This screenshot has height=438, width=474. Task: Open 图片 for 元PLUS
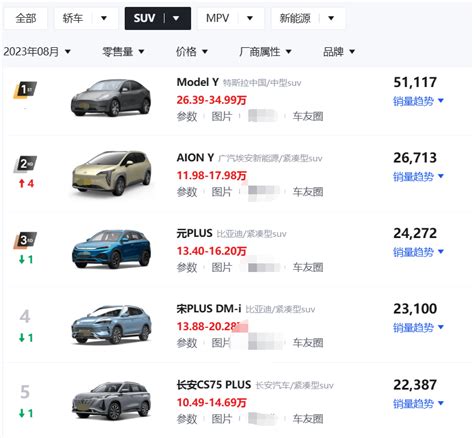(x=222, y=267)
